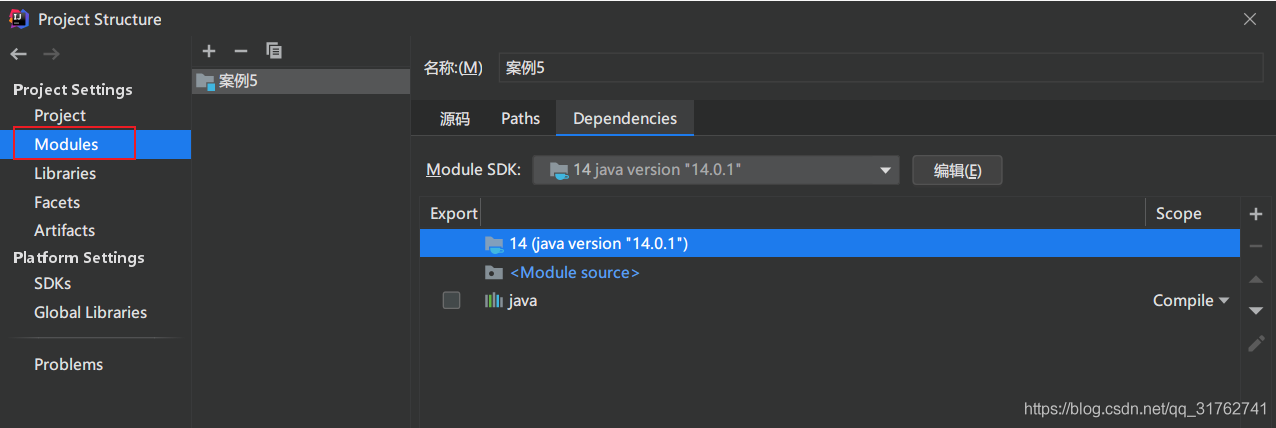Switch to the Paths tab
The height and width of the screenshot is (428, 1276).
520,118
